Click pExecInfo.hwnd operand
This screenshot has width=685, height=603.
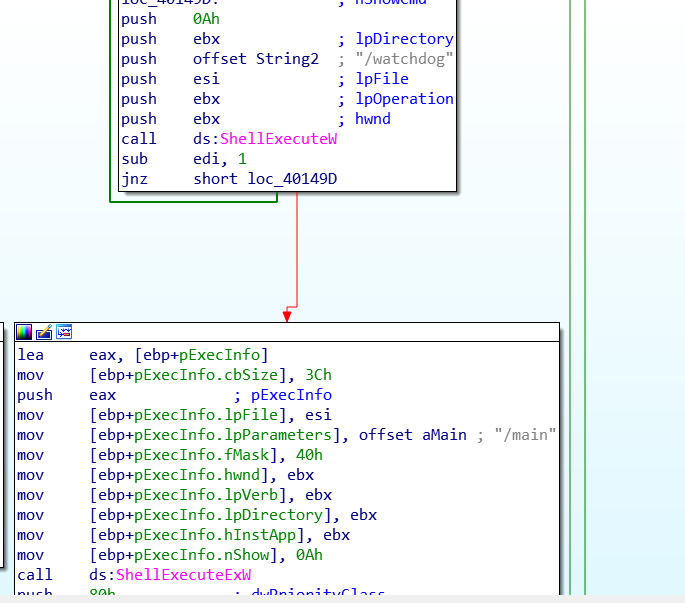click(x=197, y=475)
